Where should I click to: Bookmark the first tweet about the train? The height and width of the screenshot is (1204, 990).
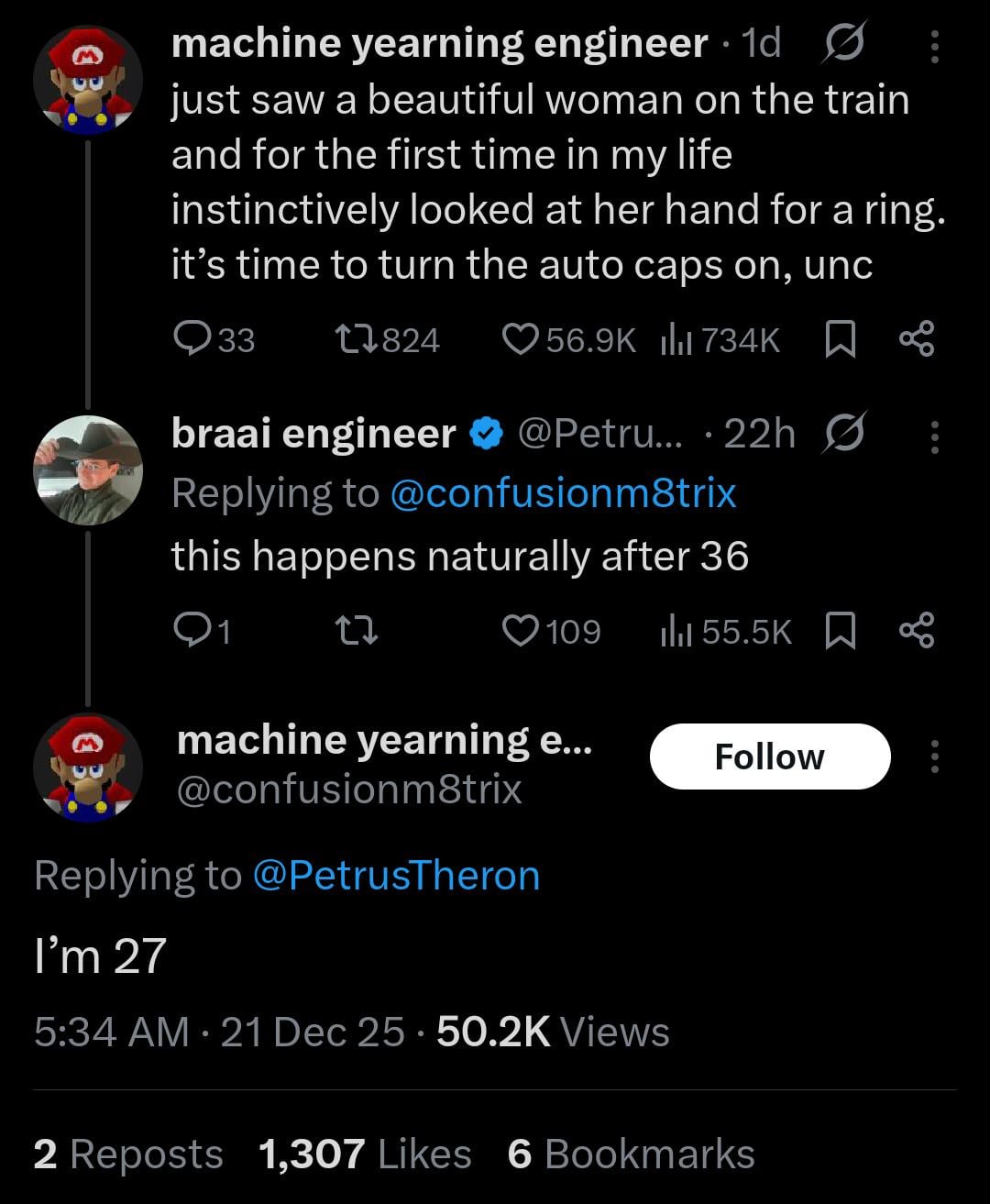click(841, 340)
